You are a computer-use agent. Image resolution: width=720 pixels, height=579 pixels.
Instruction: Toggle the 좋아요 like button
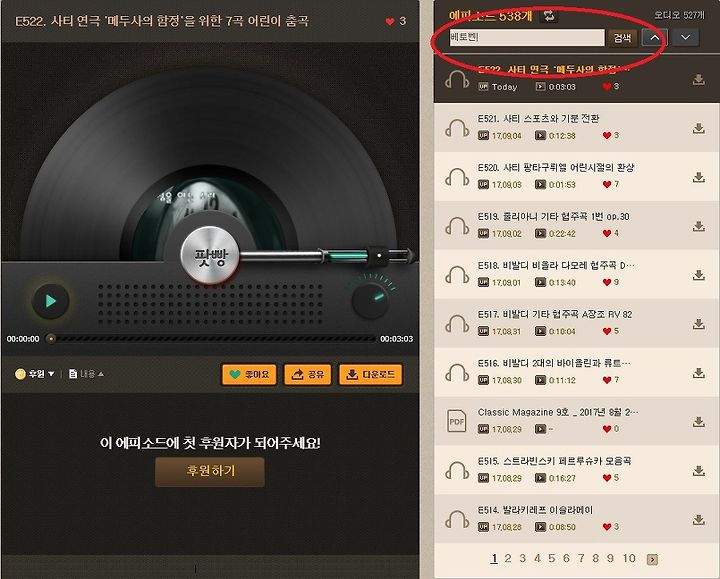[249, 375]
